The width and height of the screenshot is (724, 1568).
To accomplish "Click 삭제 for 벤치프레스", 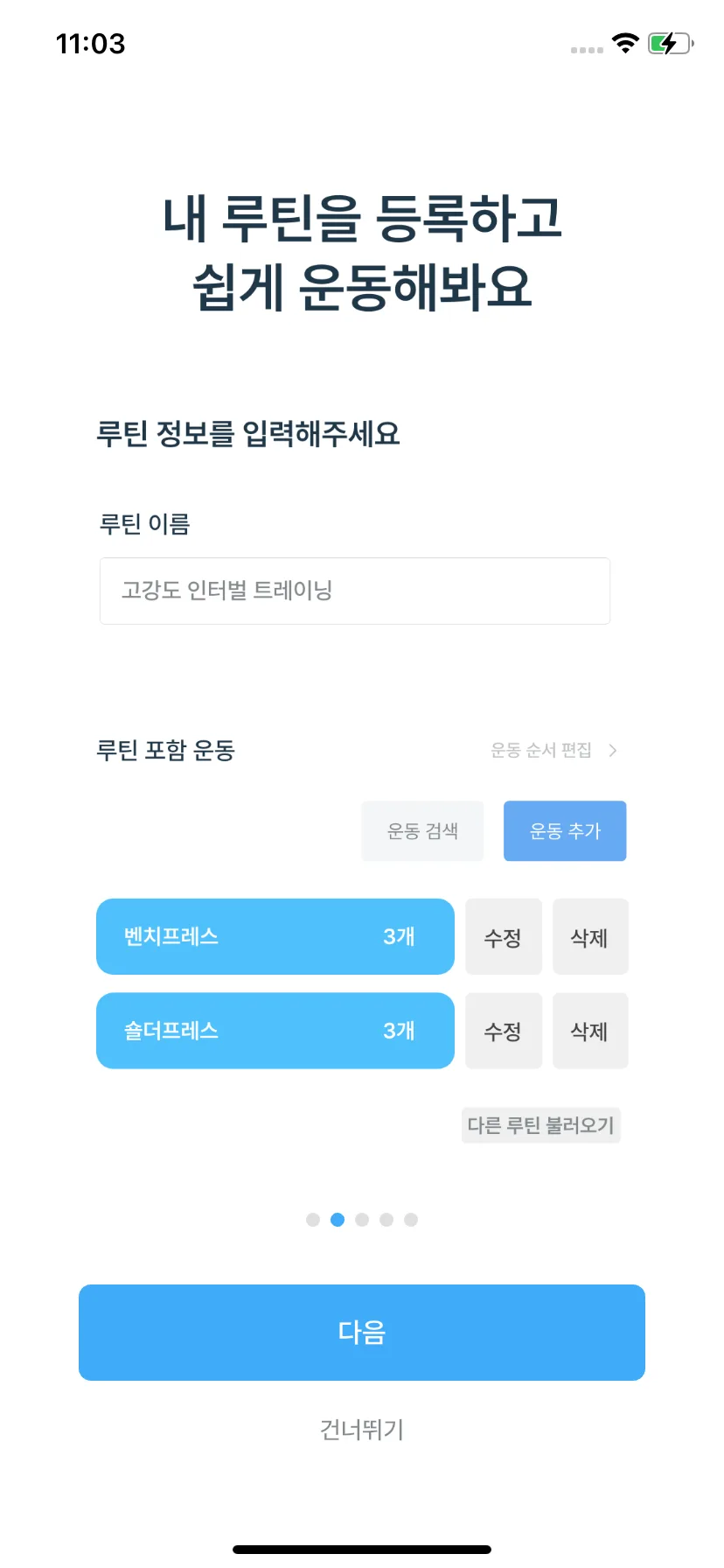I will pos(590,937).
